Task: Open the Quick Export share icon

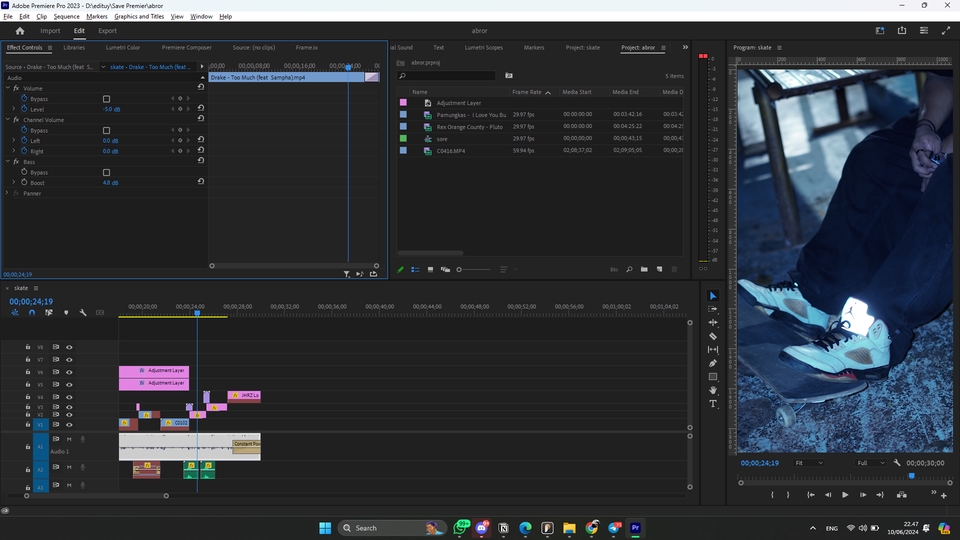Action: tap(902, 31)
